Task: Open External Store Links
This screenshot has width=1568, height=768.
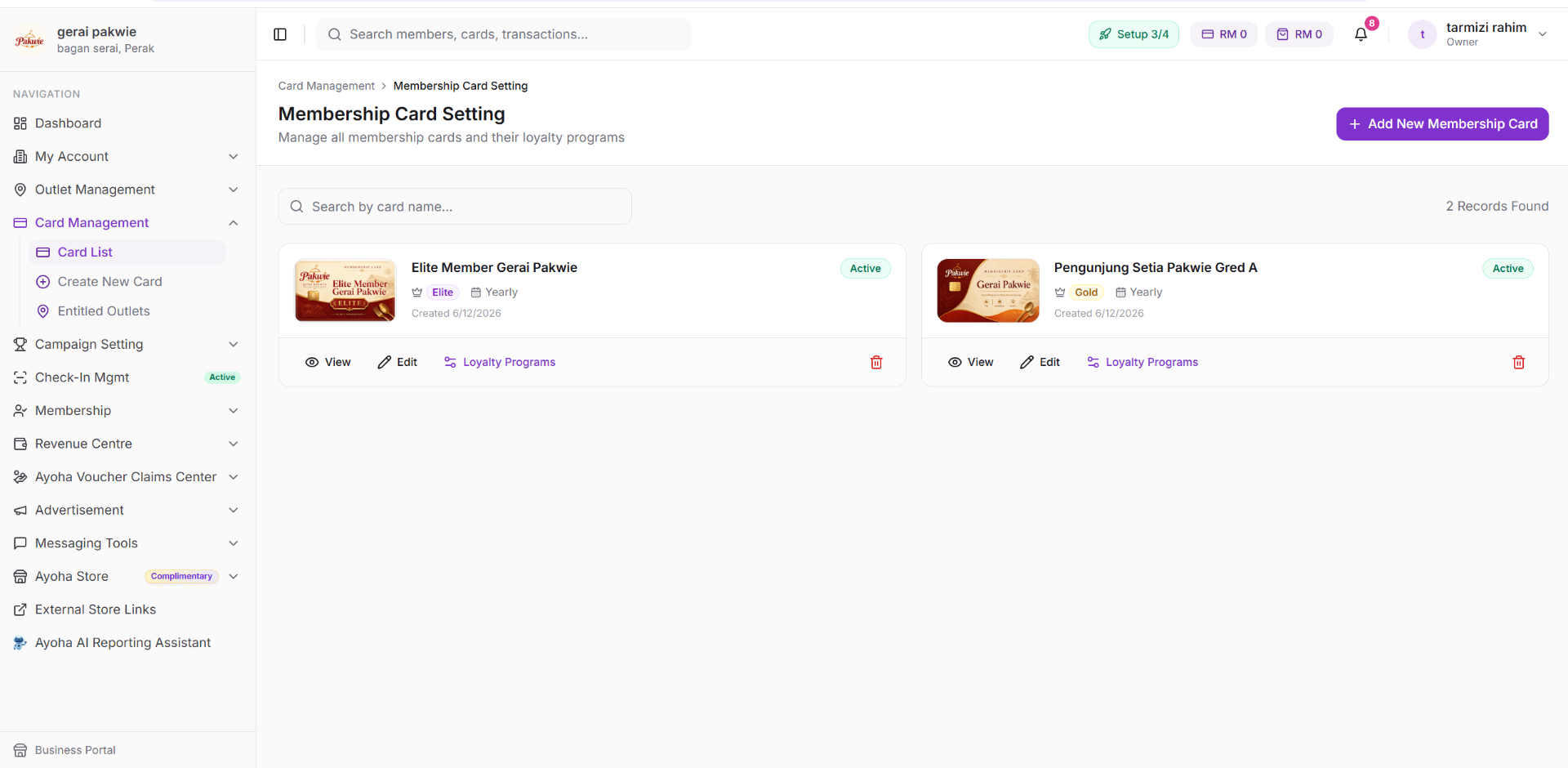Action: click(x=127, y=609)
